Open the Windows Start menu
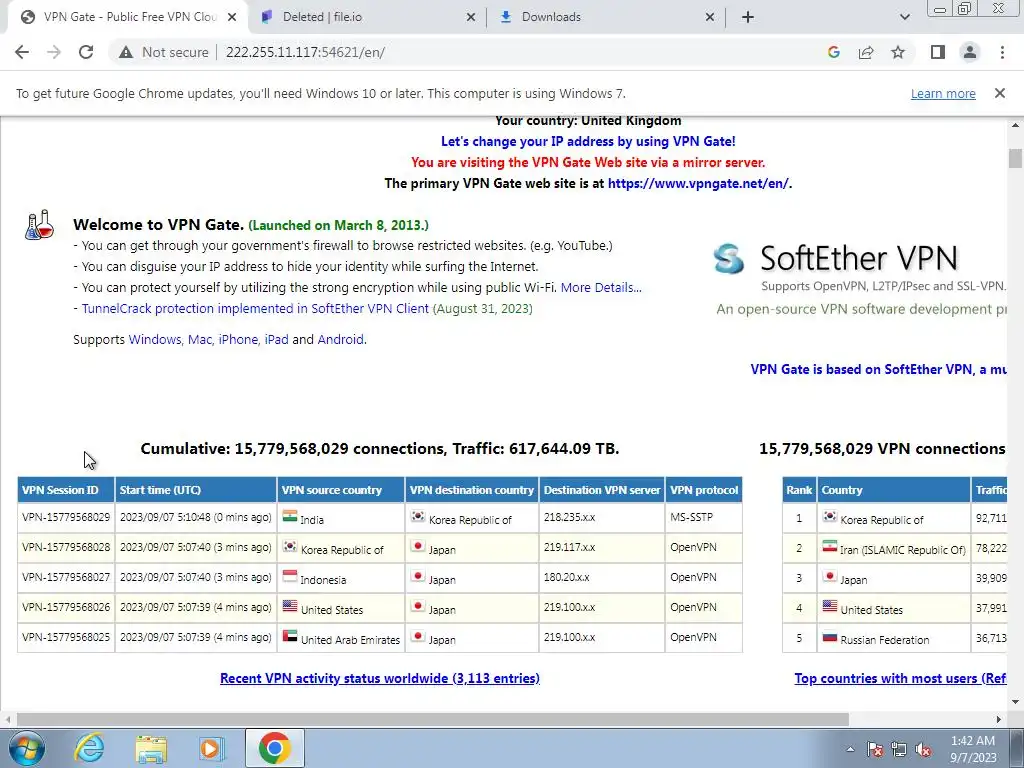 click(27, 748)
